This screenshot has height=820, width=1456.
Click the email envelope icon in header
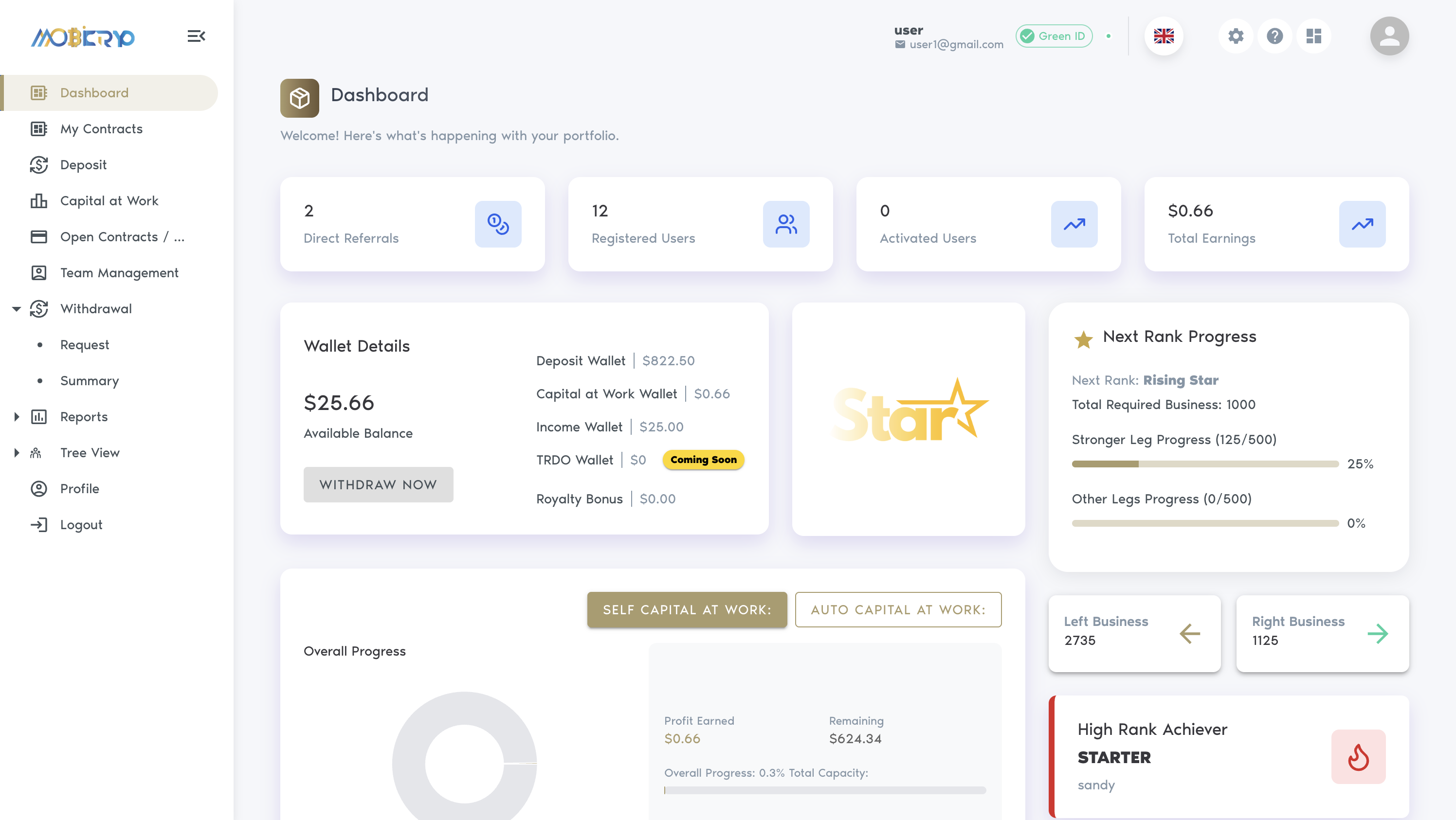900,44
